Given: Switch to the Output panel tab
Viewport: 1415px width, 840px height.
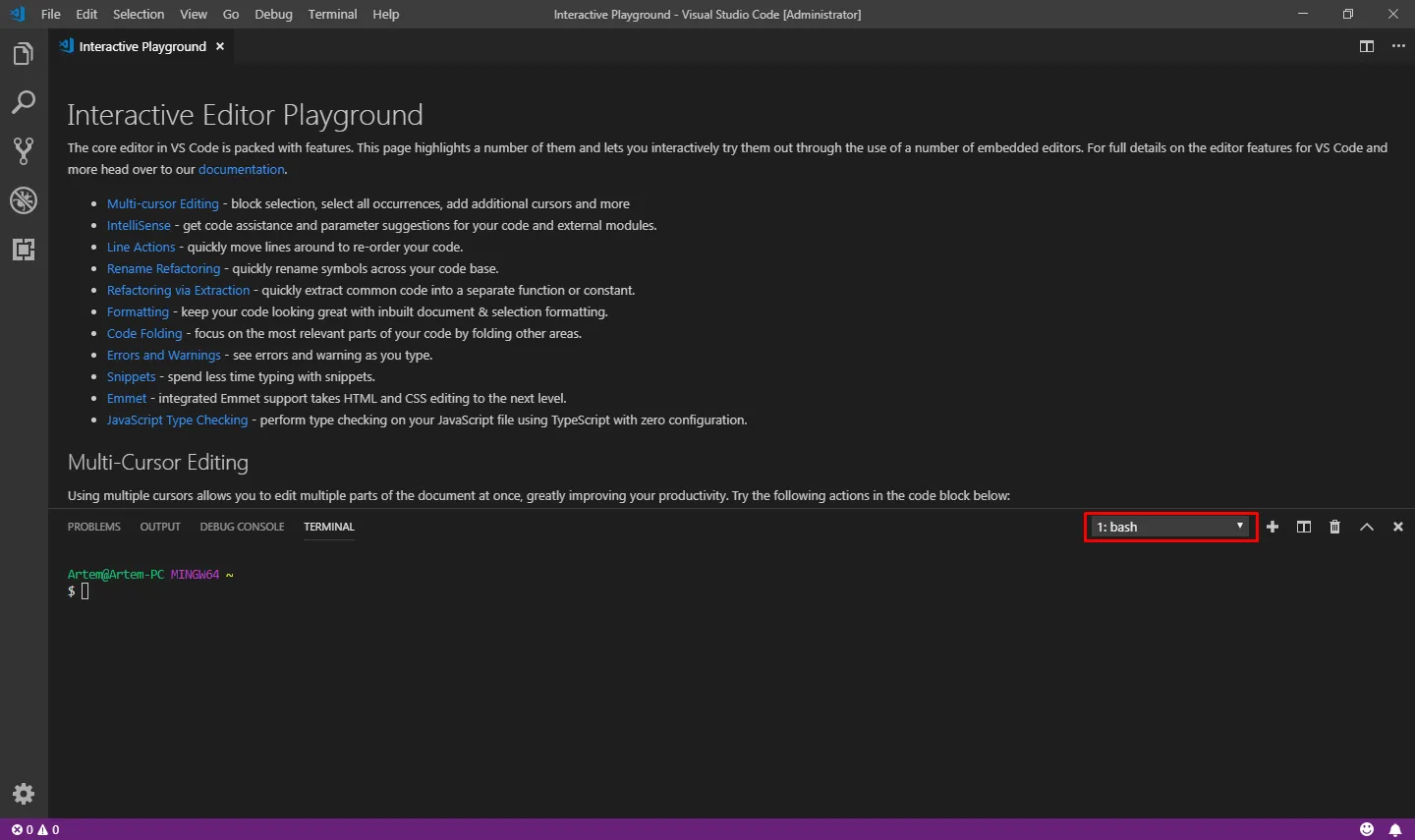Looking at the screenshot, I should [x=160, y=528].
